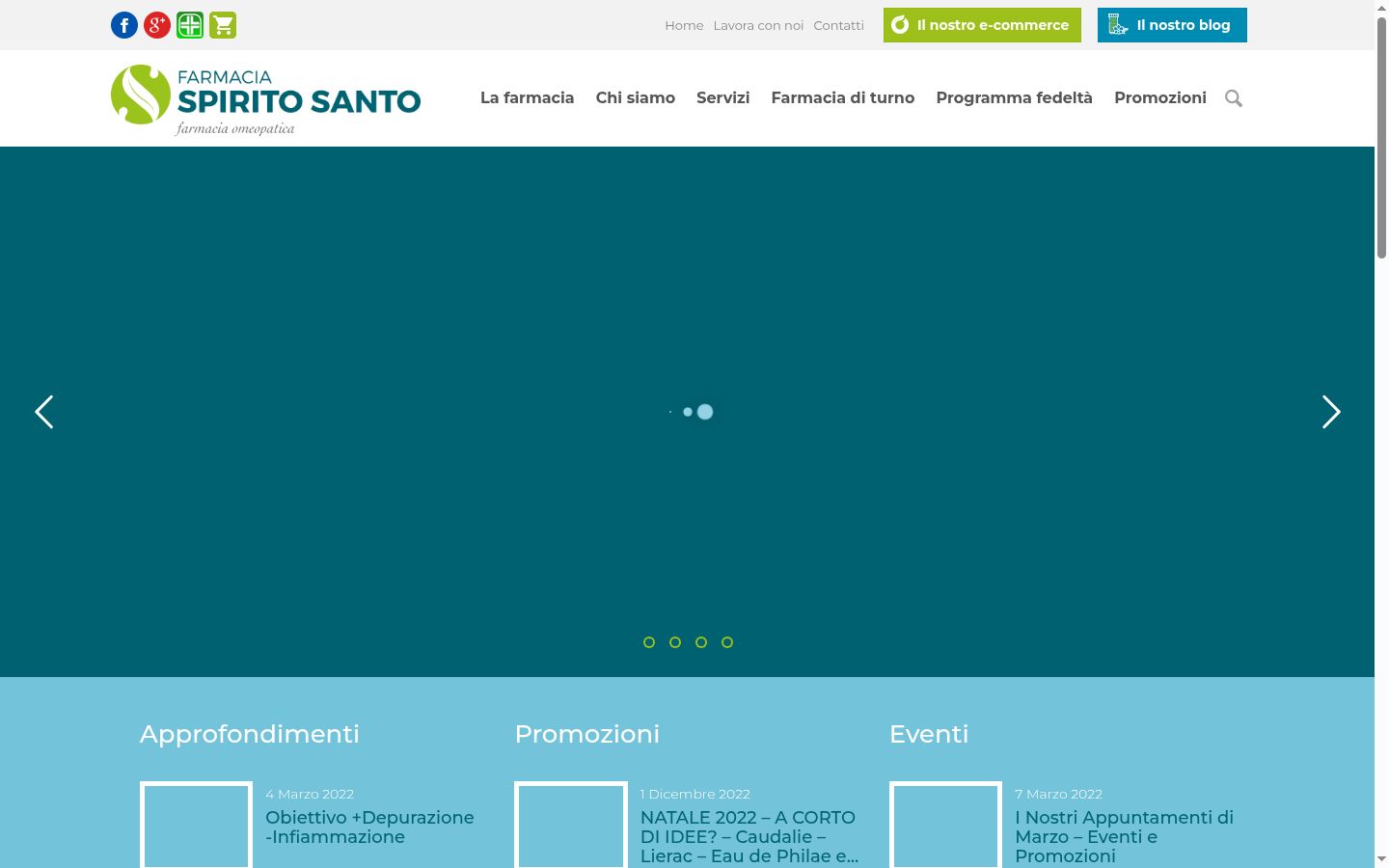
Task: Go to previous slide arrow
Action: click(44, 412)
